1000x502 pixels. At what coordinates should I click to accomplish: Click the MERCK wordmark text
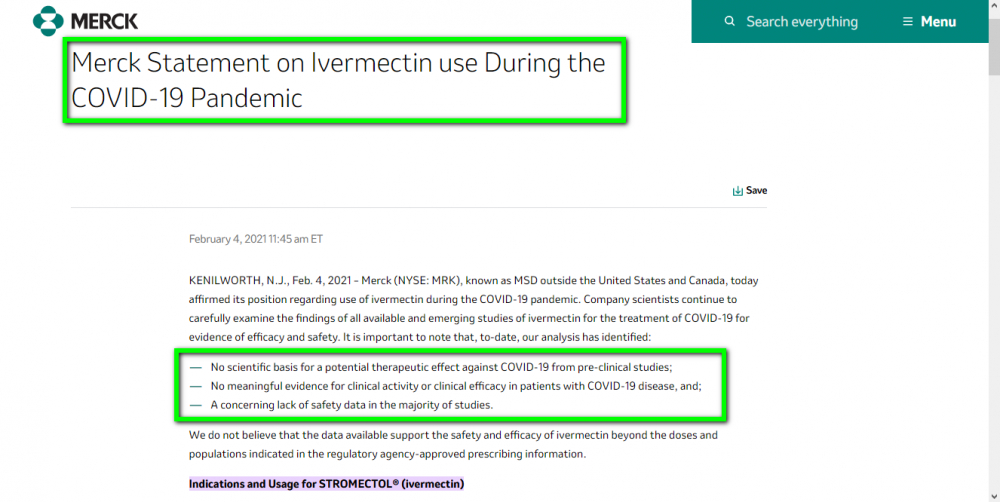[104, 22]
